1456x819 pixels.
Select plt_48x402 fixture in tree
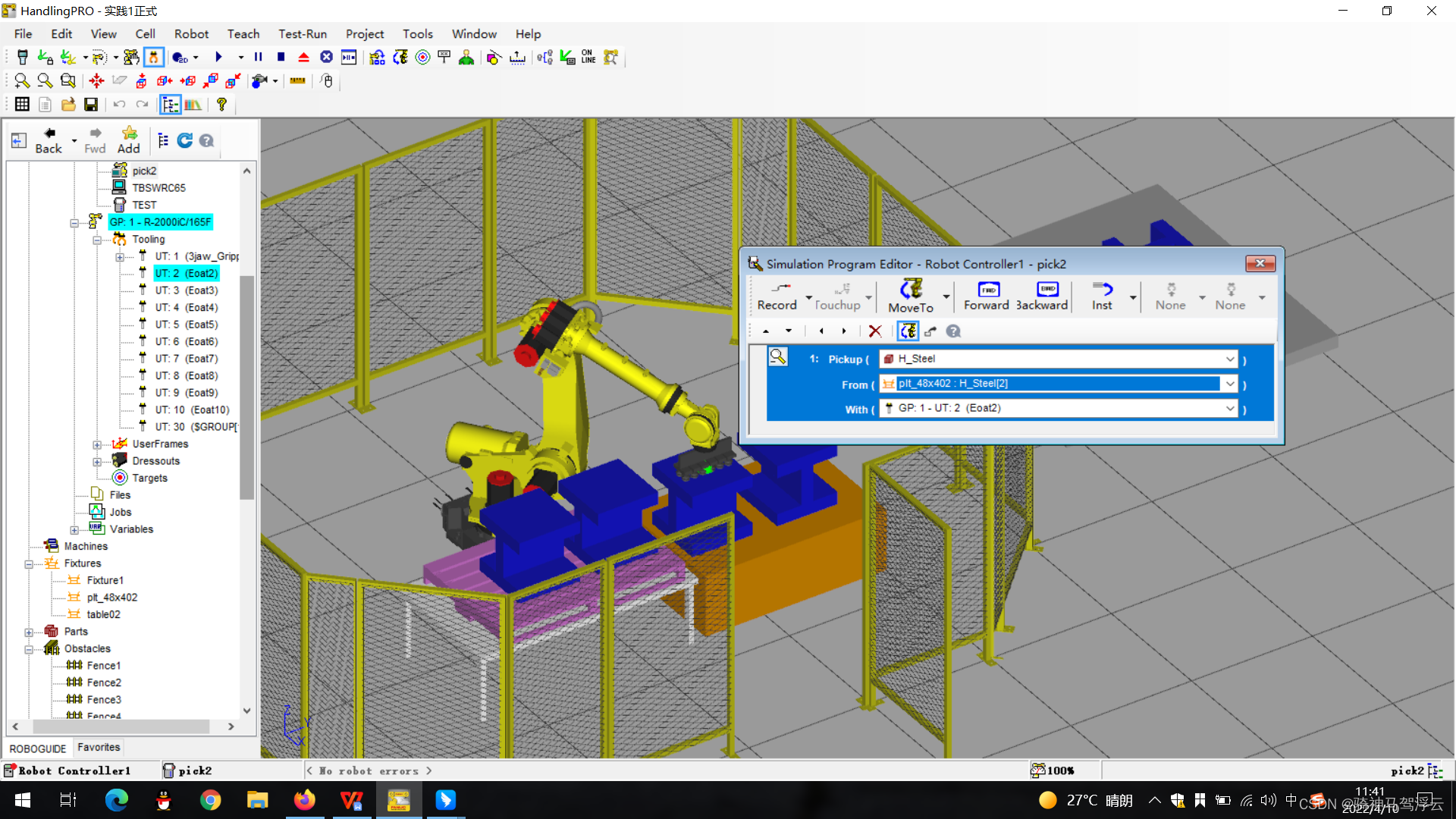click(x=112, y=598)
